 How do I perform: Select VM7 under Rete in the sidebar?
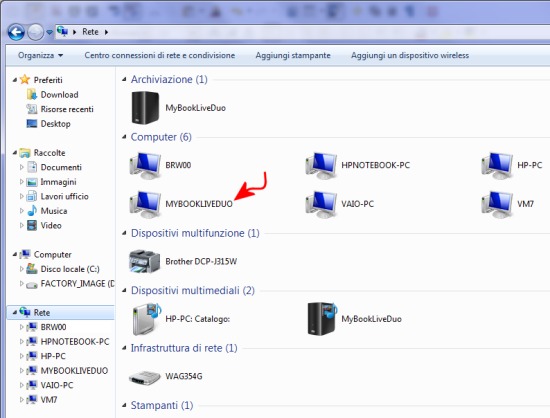(49, 399)
